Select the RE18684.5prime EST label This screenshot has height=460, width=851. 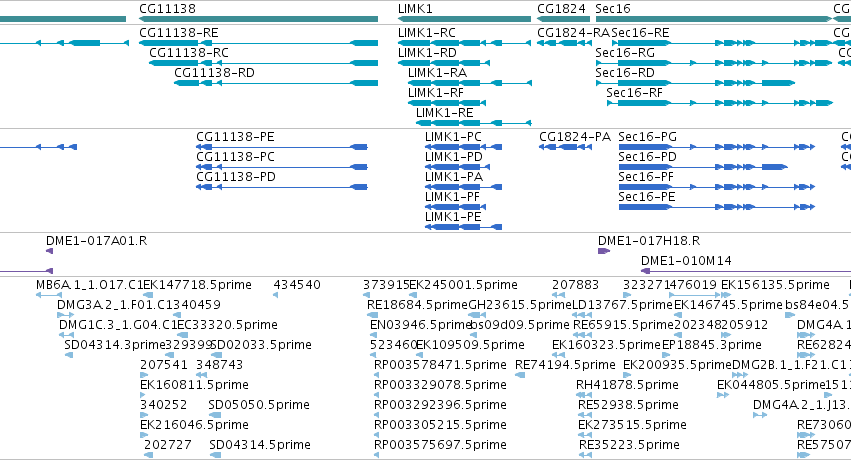pos(417,305)
